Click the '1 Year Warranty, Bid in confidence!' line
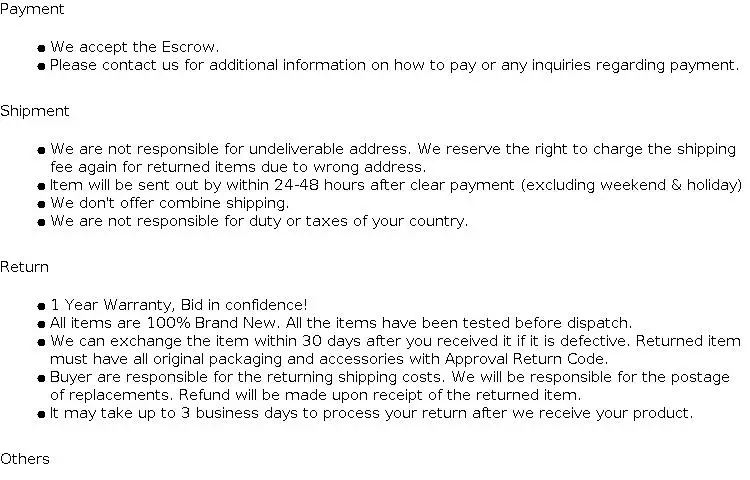This screenshot has width=750, height=480. pyautogui.click(x=179, y=305)
